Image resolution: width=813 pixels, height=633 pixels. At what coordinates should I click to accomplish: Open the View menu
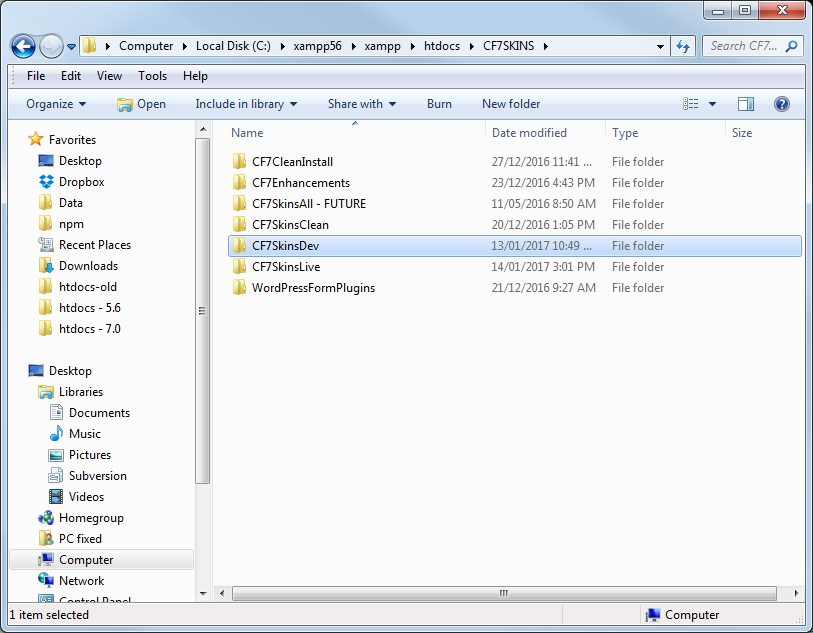[x=109, y=76]
